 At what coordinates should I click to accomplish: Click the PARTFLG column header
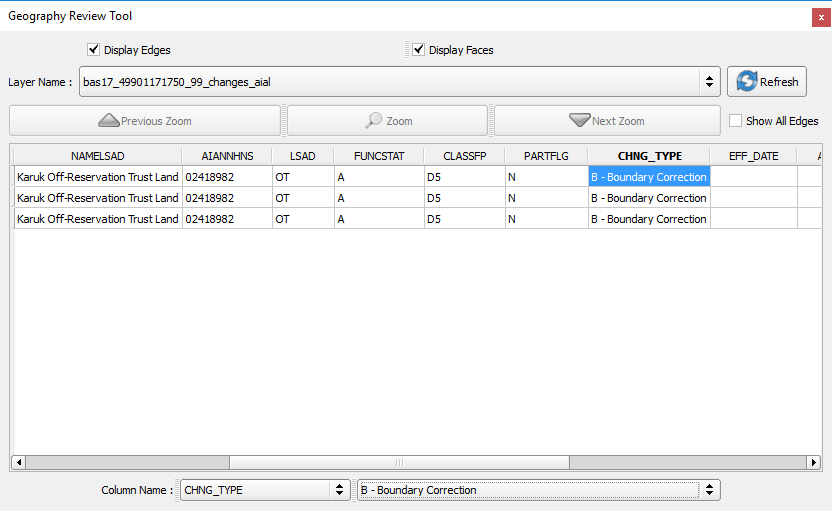(546, 156)
